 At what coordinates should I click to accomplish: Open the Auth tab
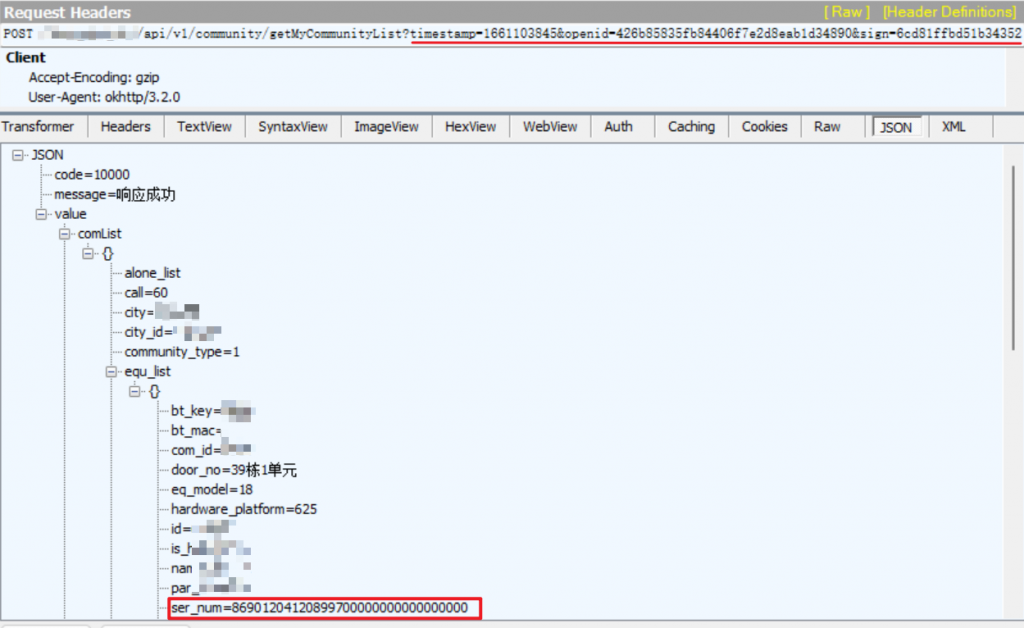click(x=618, y=127)
